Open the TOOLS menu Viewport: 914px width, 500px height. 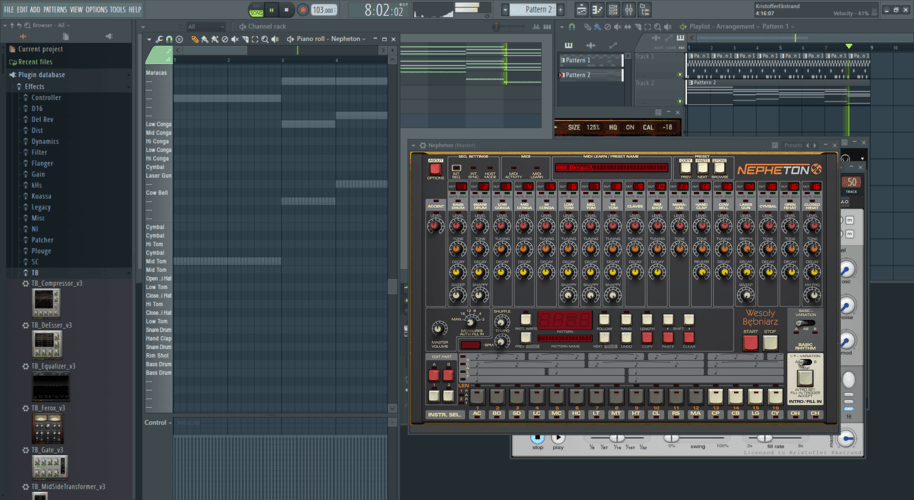118,10
